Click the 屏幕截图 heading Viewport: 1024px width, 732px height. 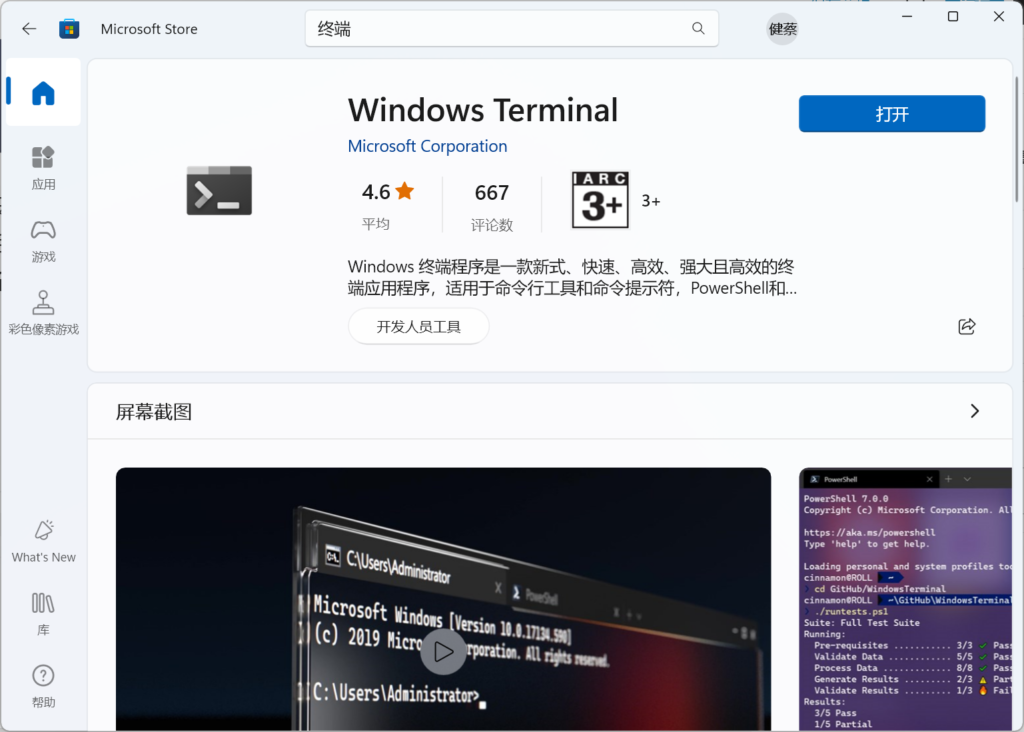(x=153, y=412)
